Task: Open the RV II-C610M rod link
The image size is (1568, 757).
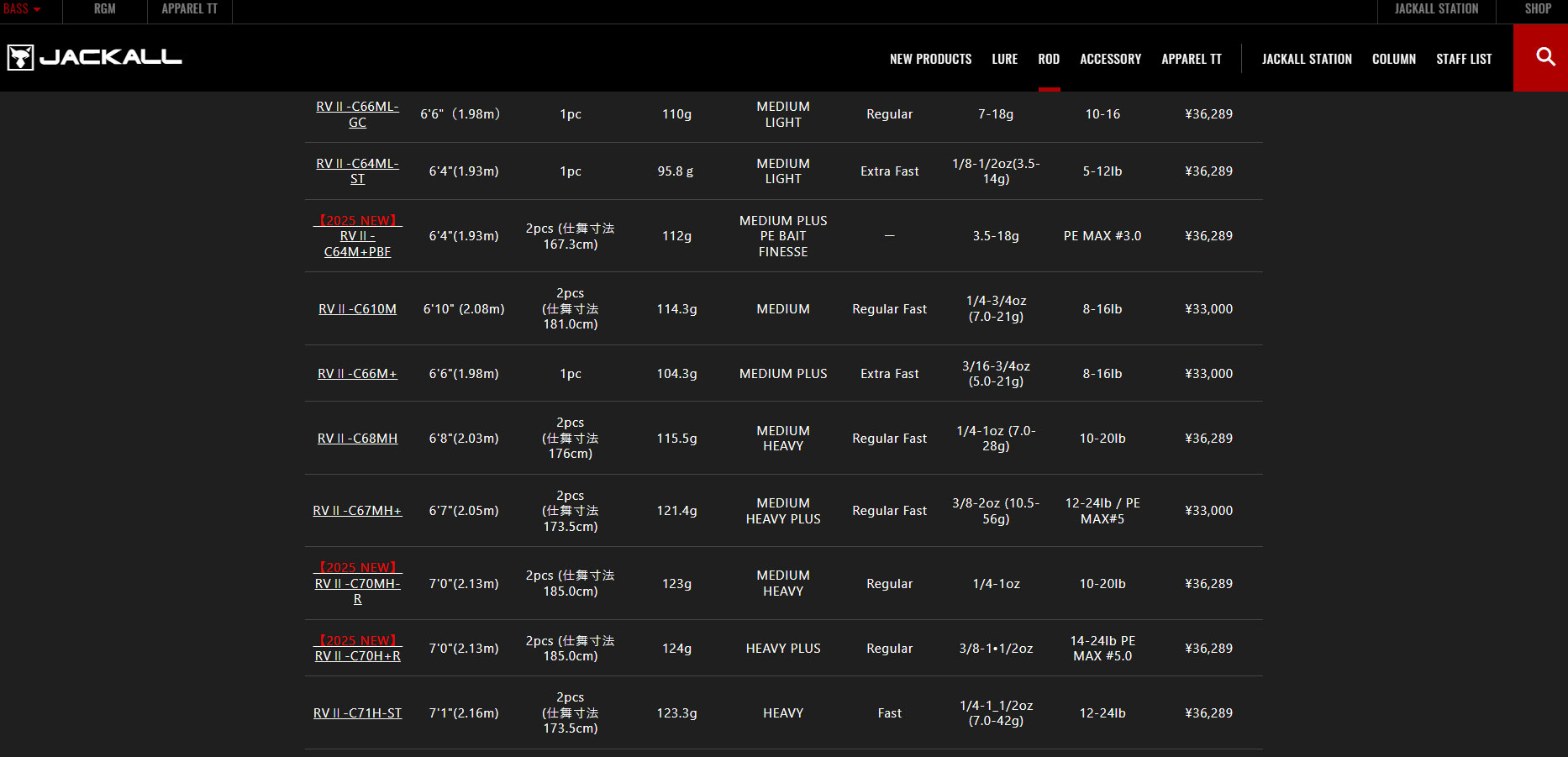Action: [x=357, y=309]
